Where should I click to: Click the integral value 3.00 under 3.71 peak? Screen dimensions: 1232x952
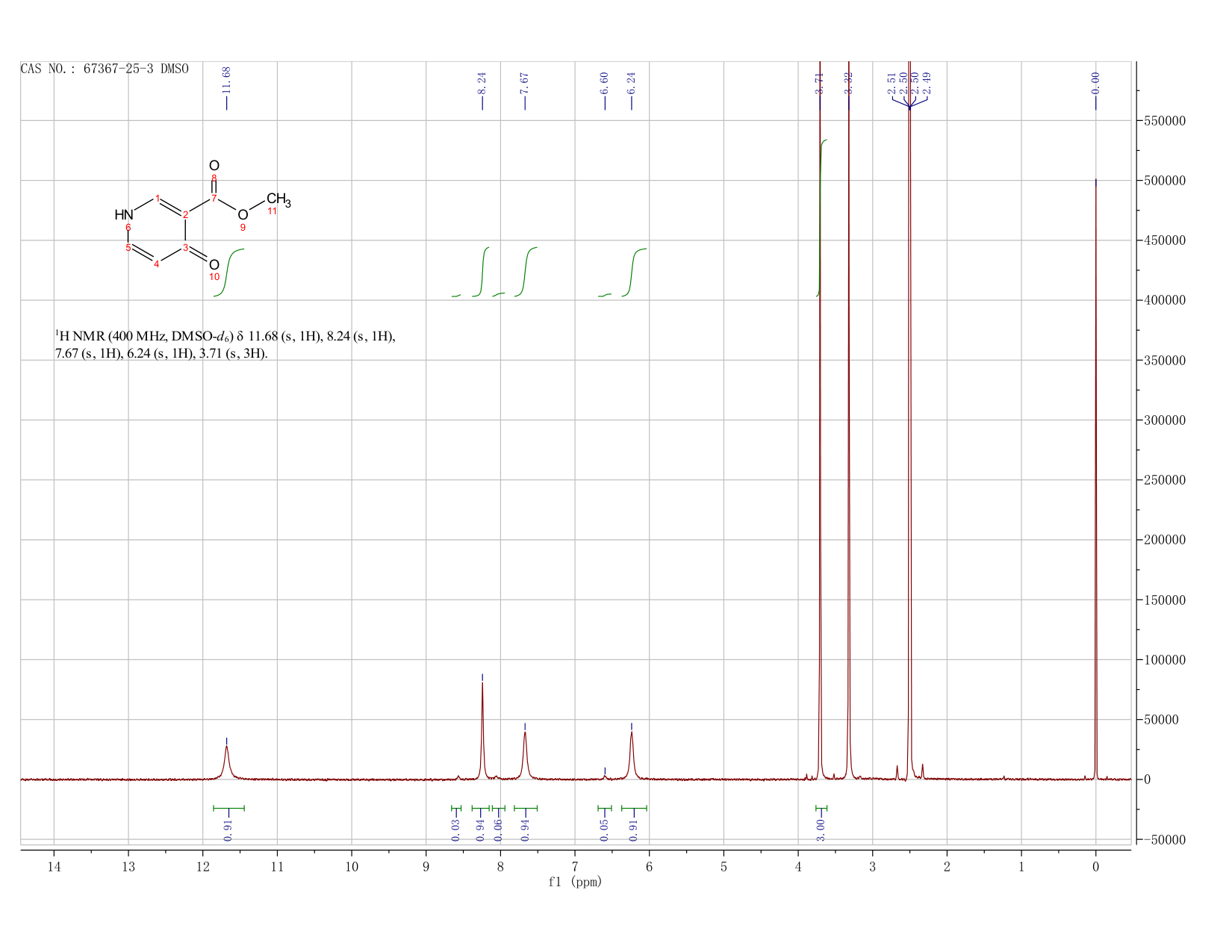click(821, 829)
